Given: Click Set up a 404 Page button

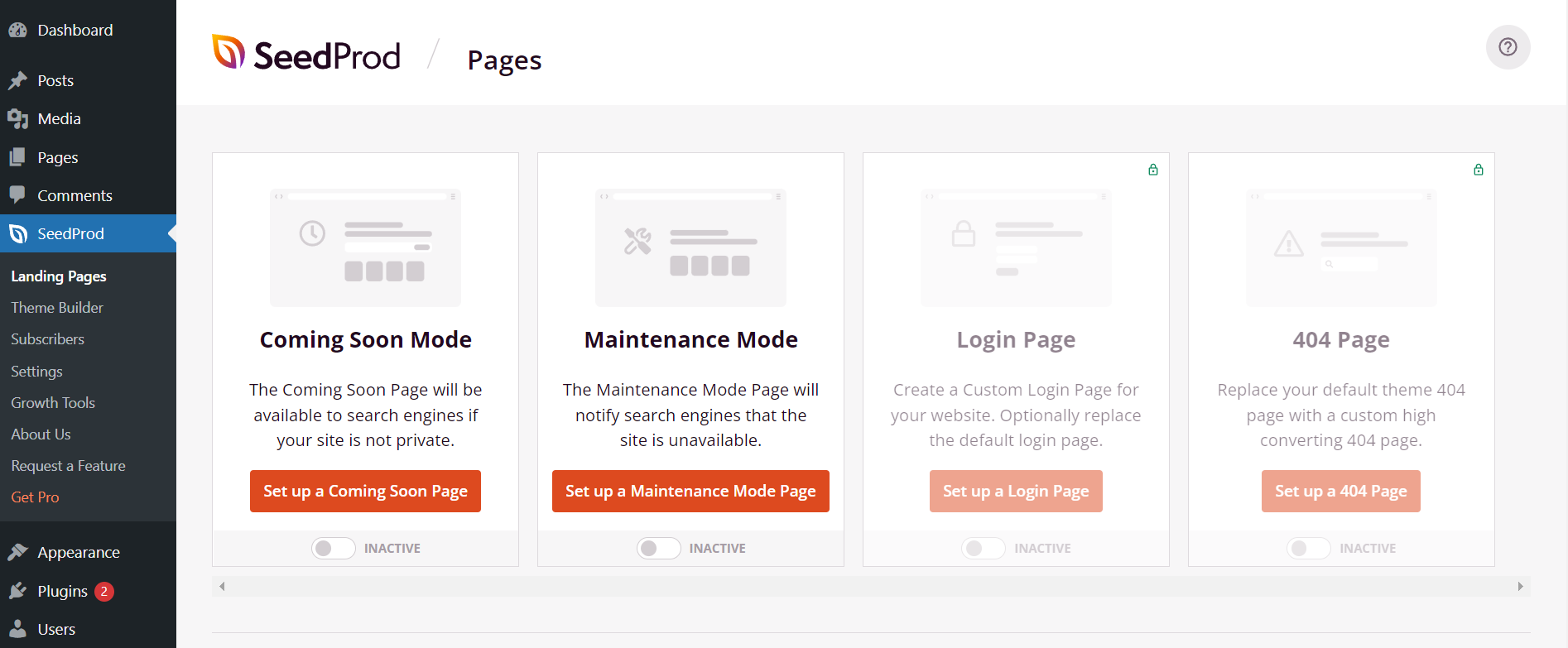Looking at the screenshot, I should tap(1341, 491).
